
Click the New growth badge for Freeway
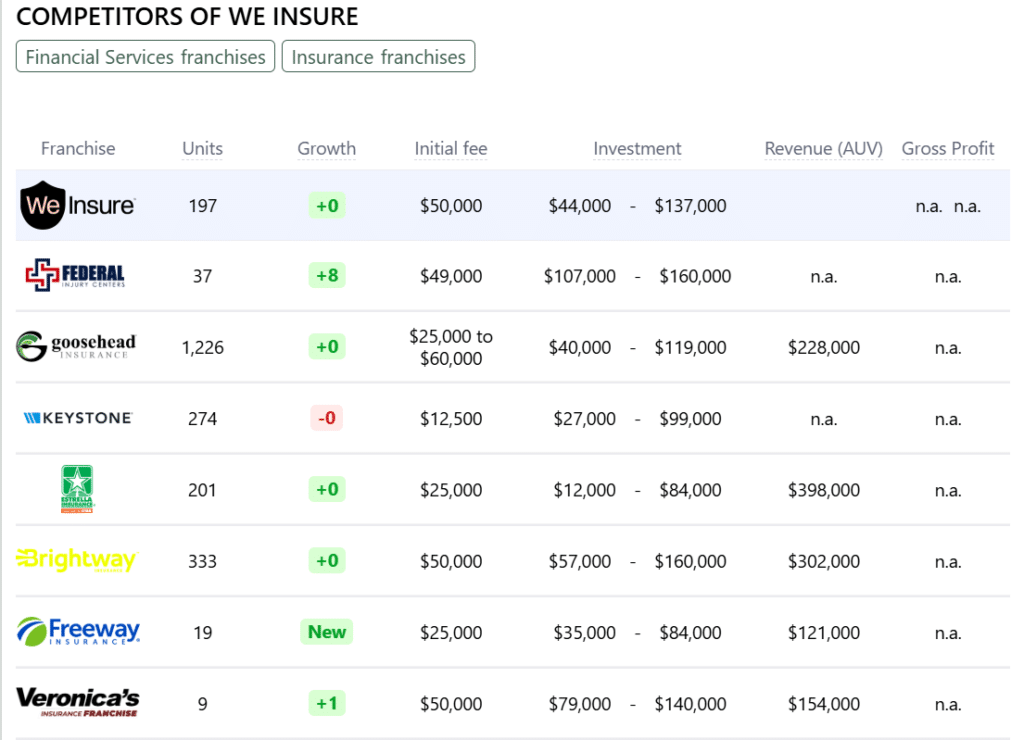tap(327, 632)
